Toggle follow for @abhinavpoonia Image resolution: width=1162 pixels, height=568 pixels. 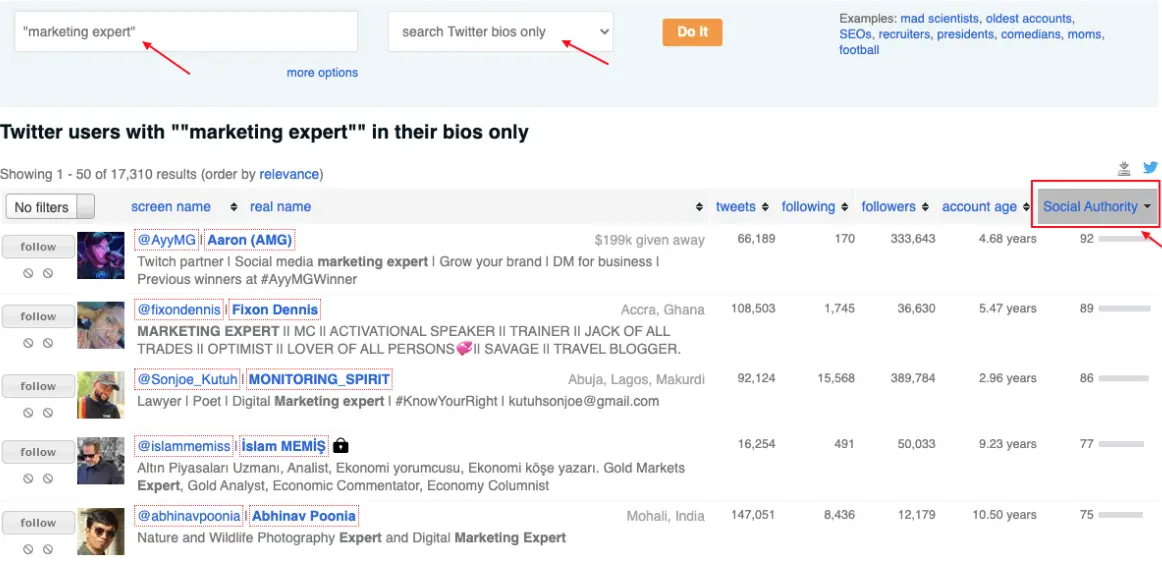click(x=38, y=522)
